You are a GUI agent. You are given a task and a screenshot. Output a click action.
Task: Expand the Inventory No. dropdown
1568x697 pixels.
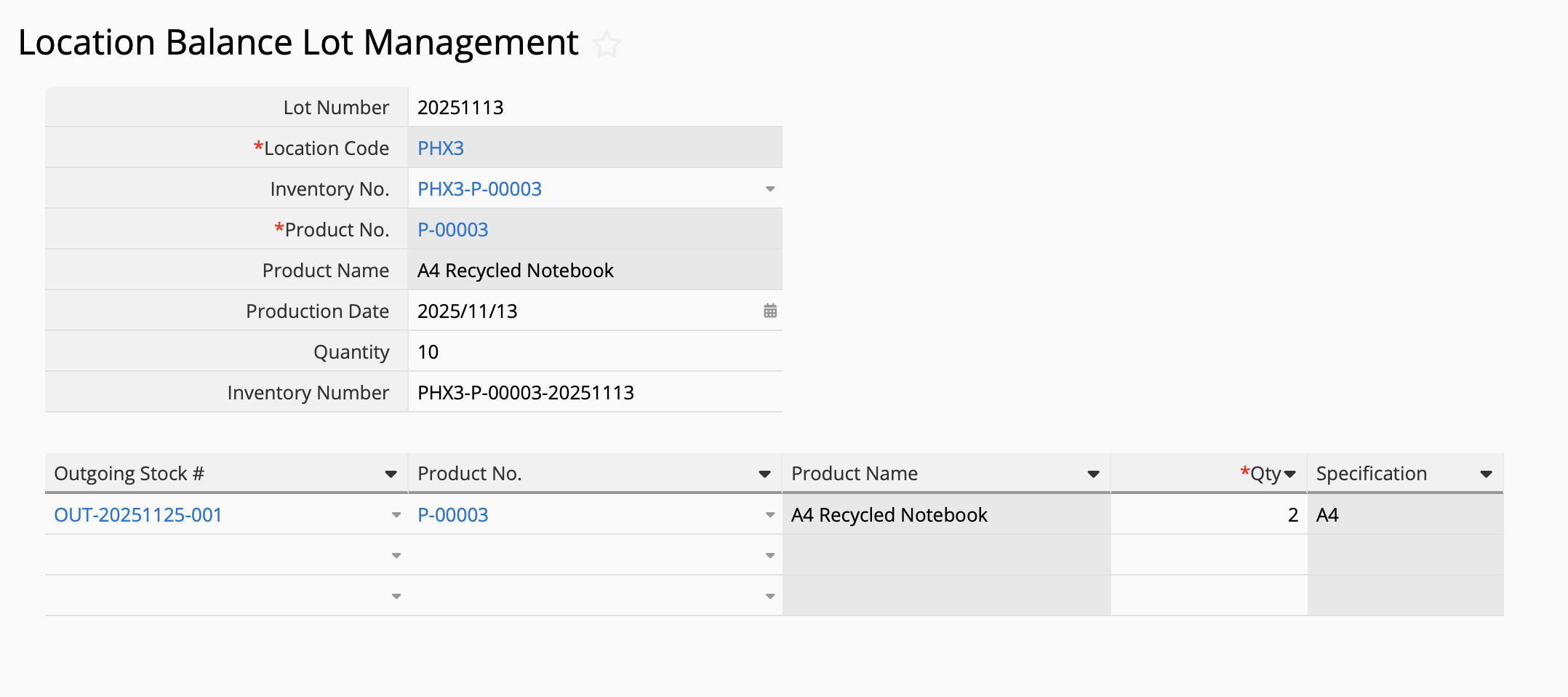770,189
